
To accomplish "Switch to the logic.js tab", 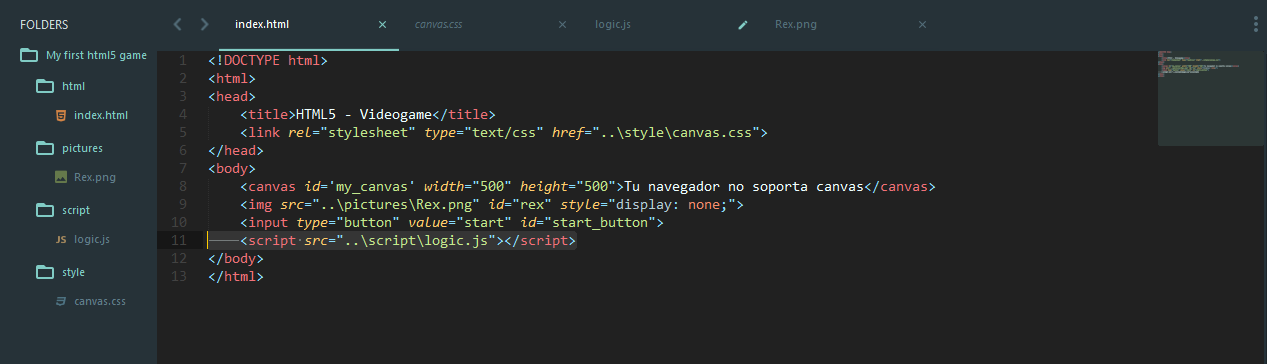I will pyautogui.click(x=669, y=25).
